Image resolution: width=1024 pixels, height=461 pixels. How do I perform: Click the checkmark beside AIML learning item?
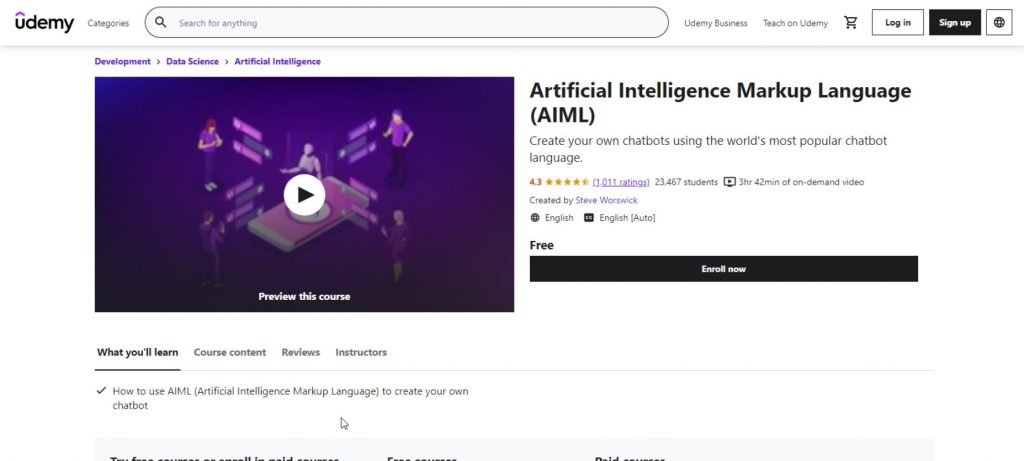coord(101,390)
